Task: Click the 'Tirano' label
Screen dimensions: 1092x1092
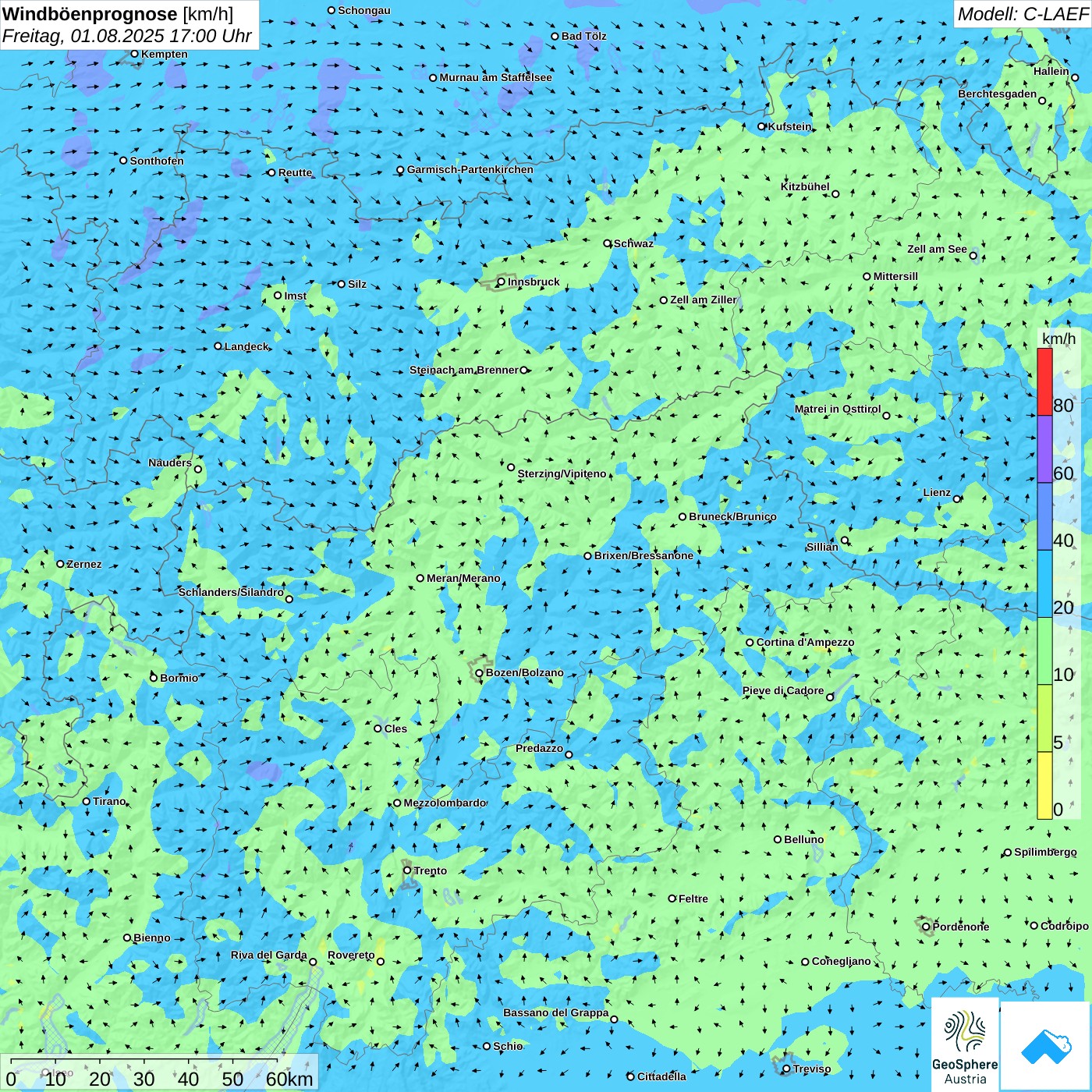Action: pos(109,801)
